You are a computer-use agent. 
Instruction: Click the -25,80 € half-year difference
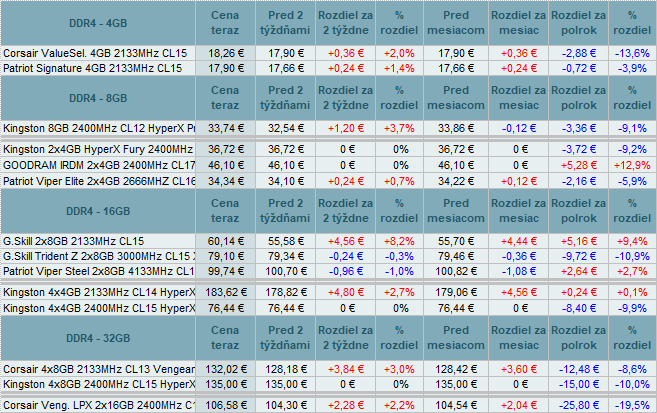pyautogui.click(x=579, y=405)
